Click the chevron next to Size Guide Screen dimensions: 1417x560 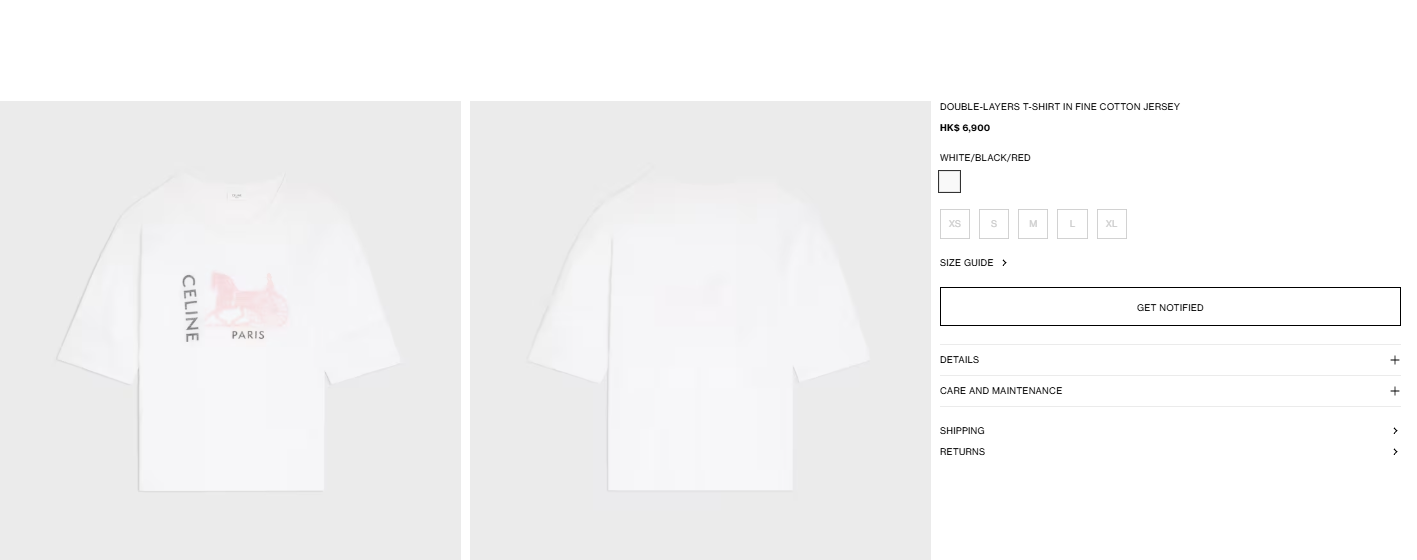tap(1004, 263)
